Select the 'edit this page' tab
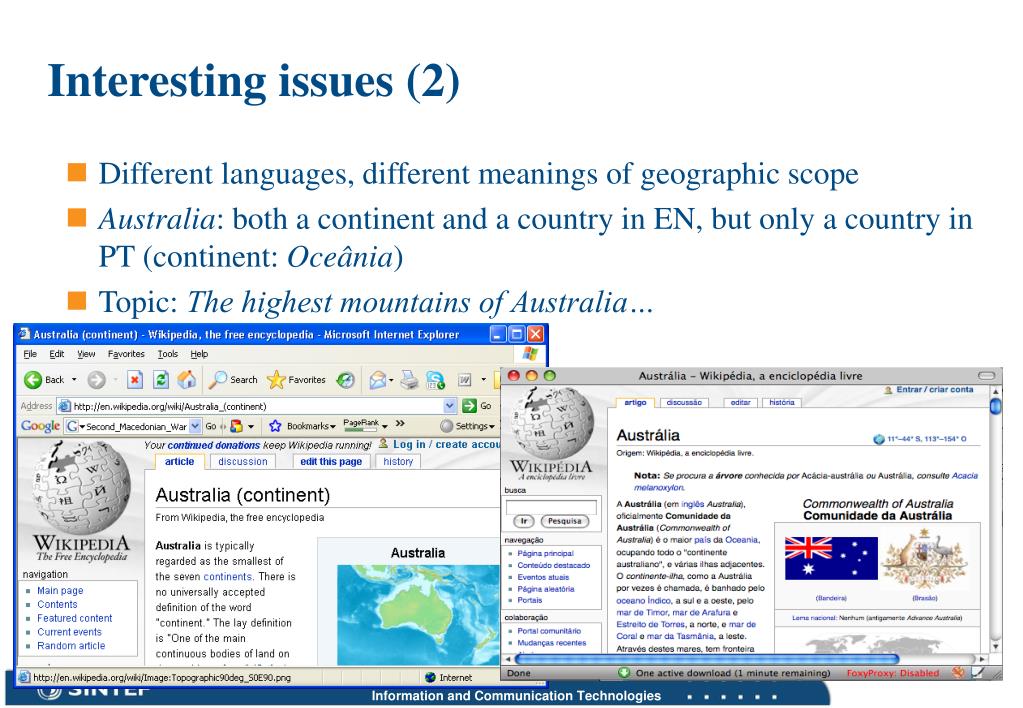 pyautogui.click(x=331, y=461)
